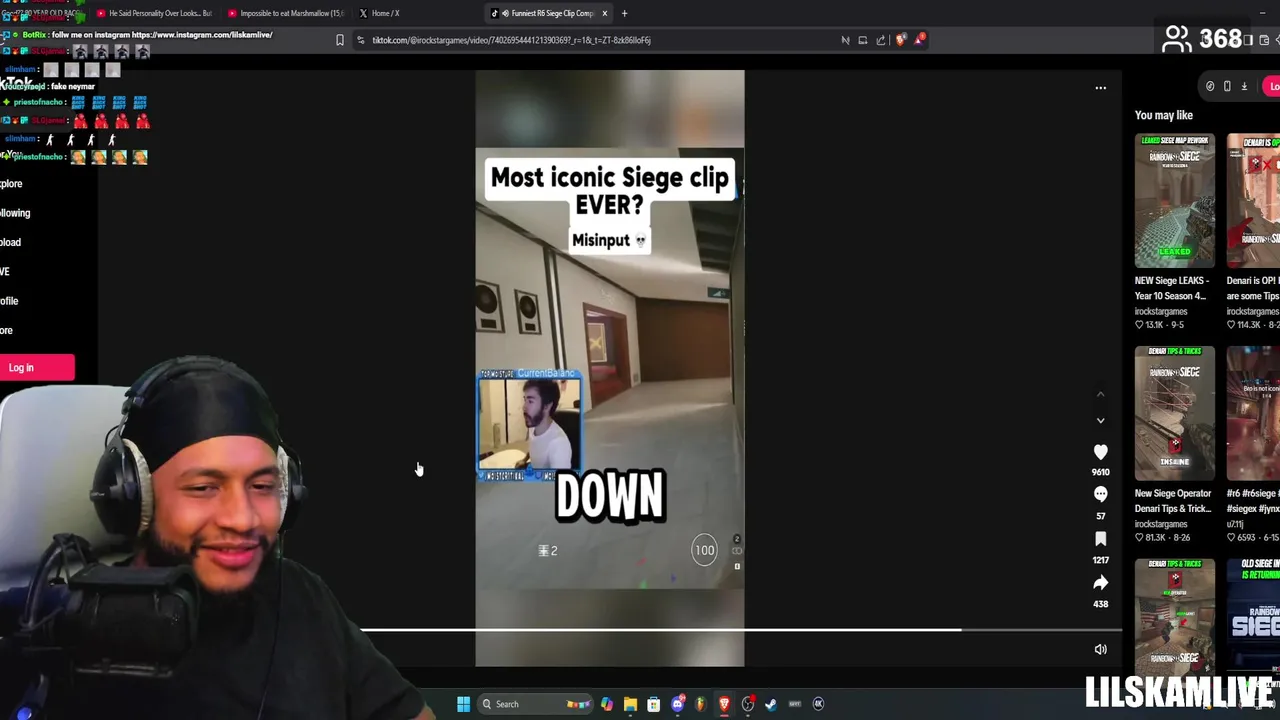This screenshot has width=1280, height=720.
Task: Open Copilot from the taskbar
Action: pyautogui.click(x=607, y=704)
